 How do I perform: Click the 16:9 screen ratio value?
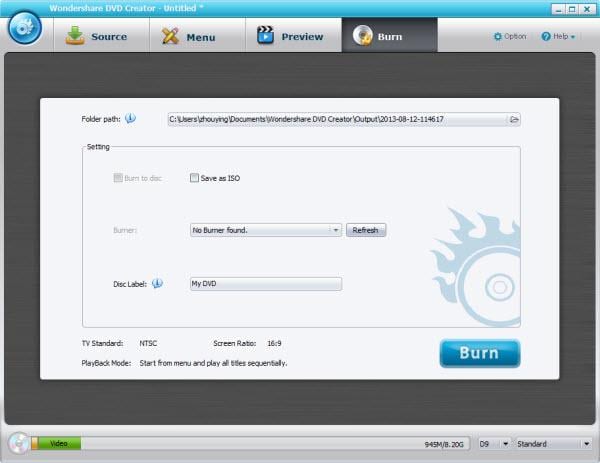(x=274, y=343)
